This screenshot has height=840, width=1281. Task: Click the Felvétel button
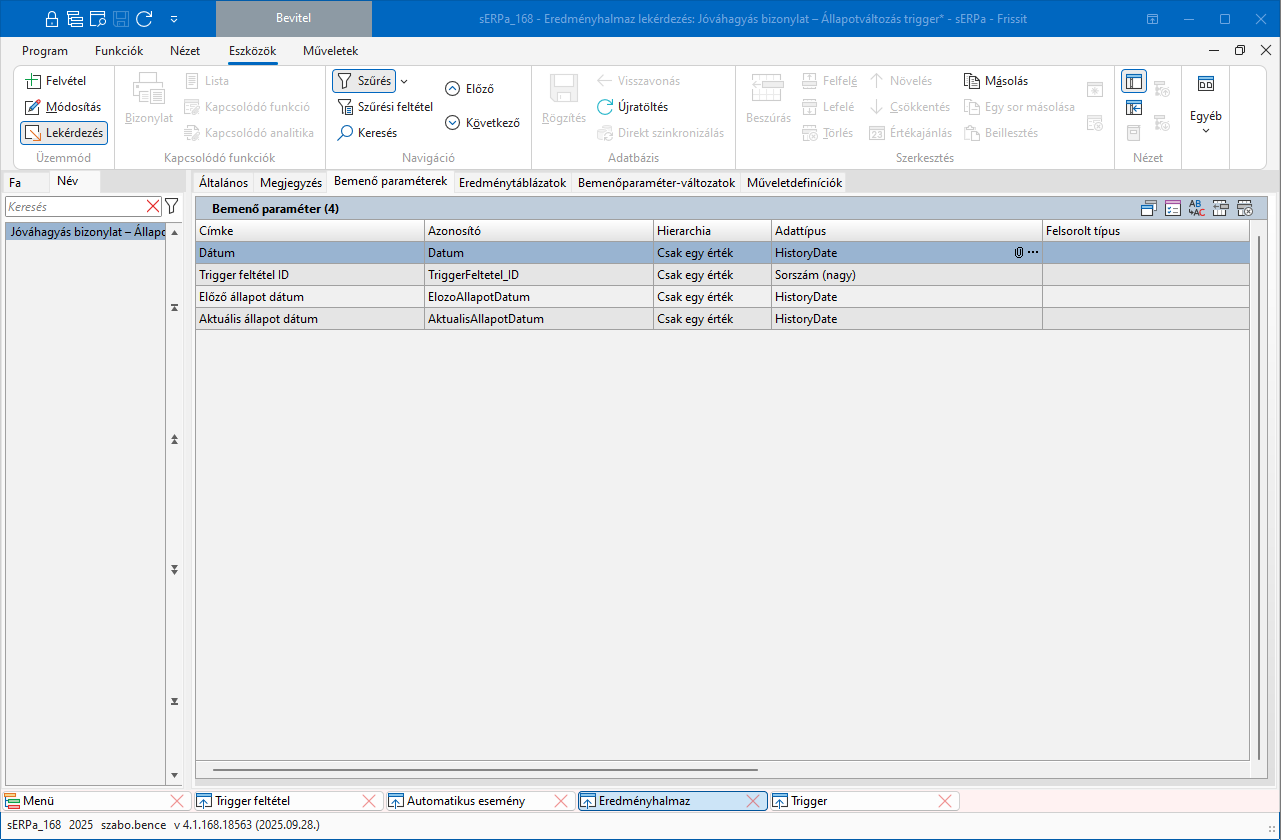[x=56, y=81]
